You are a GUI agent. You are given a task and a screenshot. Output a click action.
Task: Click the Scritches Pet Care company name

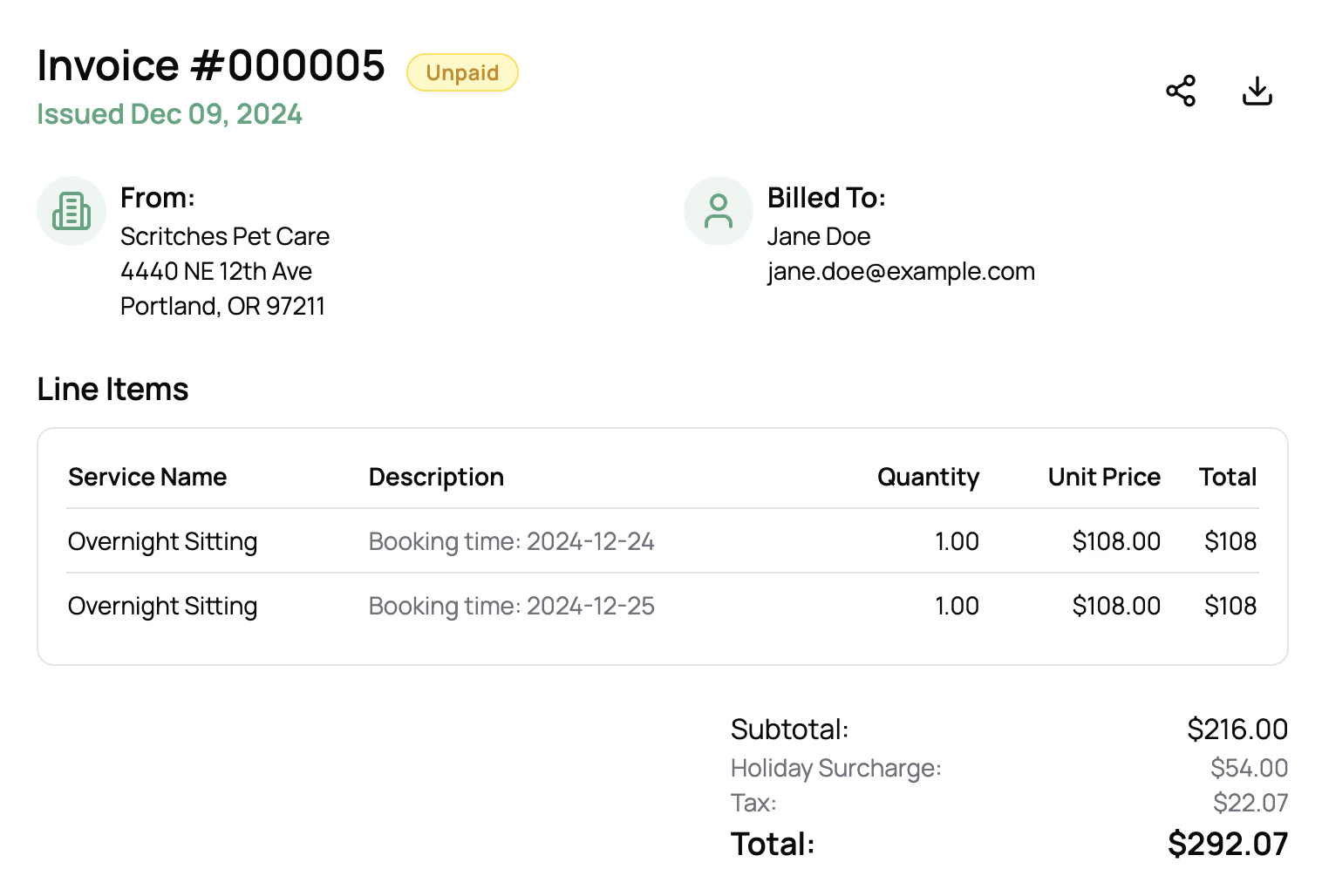(x=225, y=236)
